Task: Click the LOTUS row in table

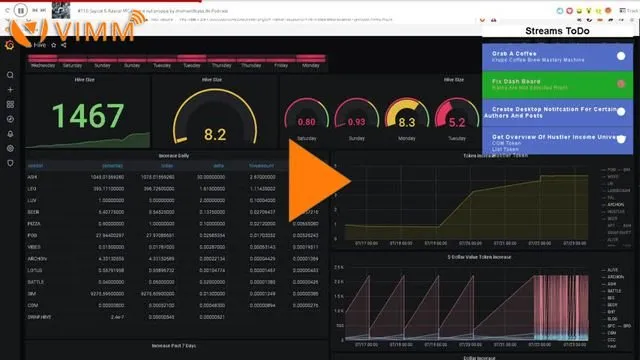Action: click(x=177, y=270)
